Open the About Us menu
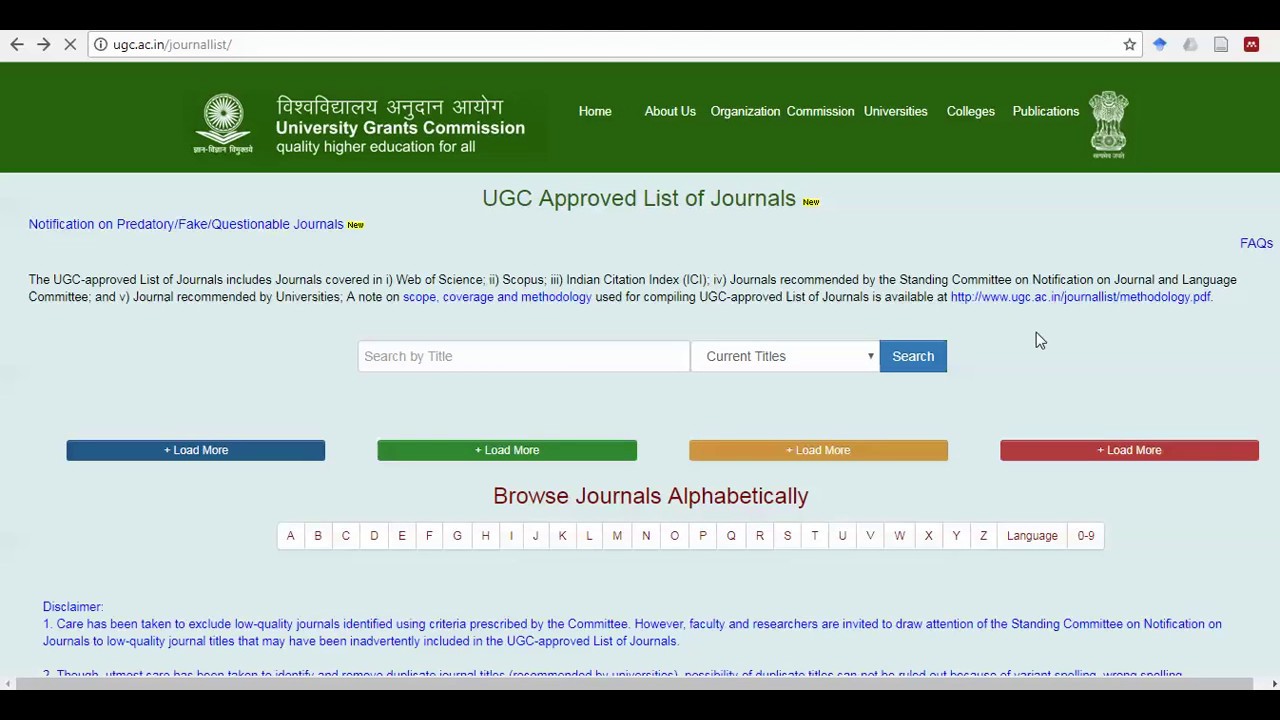 click(x=670, y=111)
